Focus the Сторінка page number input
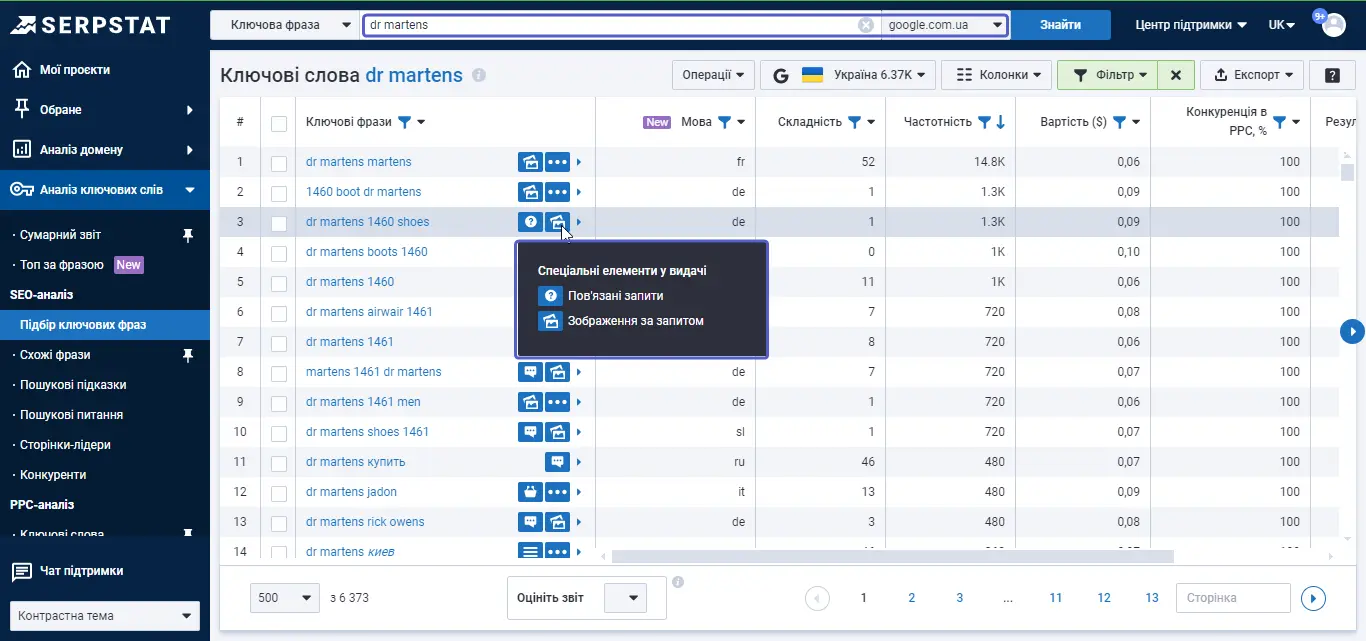 (1234, 598)
